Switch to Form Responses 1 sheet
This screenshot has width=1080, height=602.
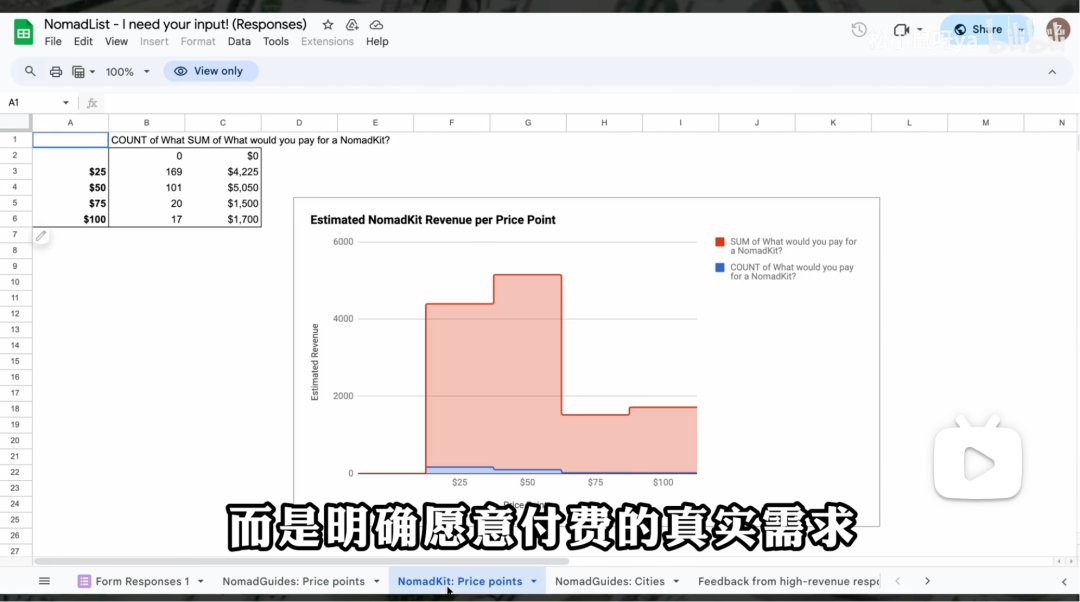click(142, 581)
